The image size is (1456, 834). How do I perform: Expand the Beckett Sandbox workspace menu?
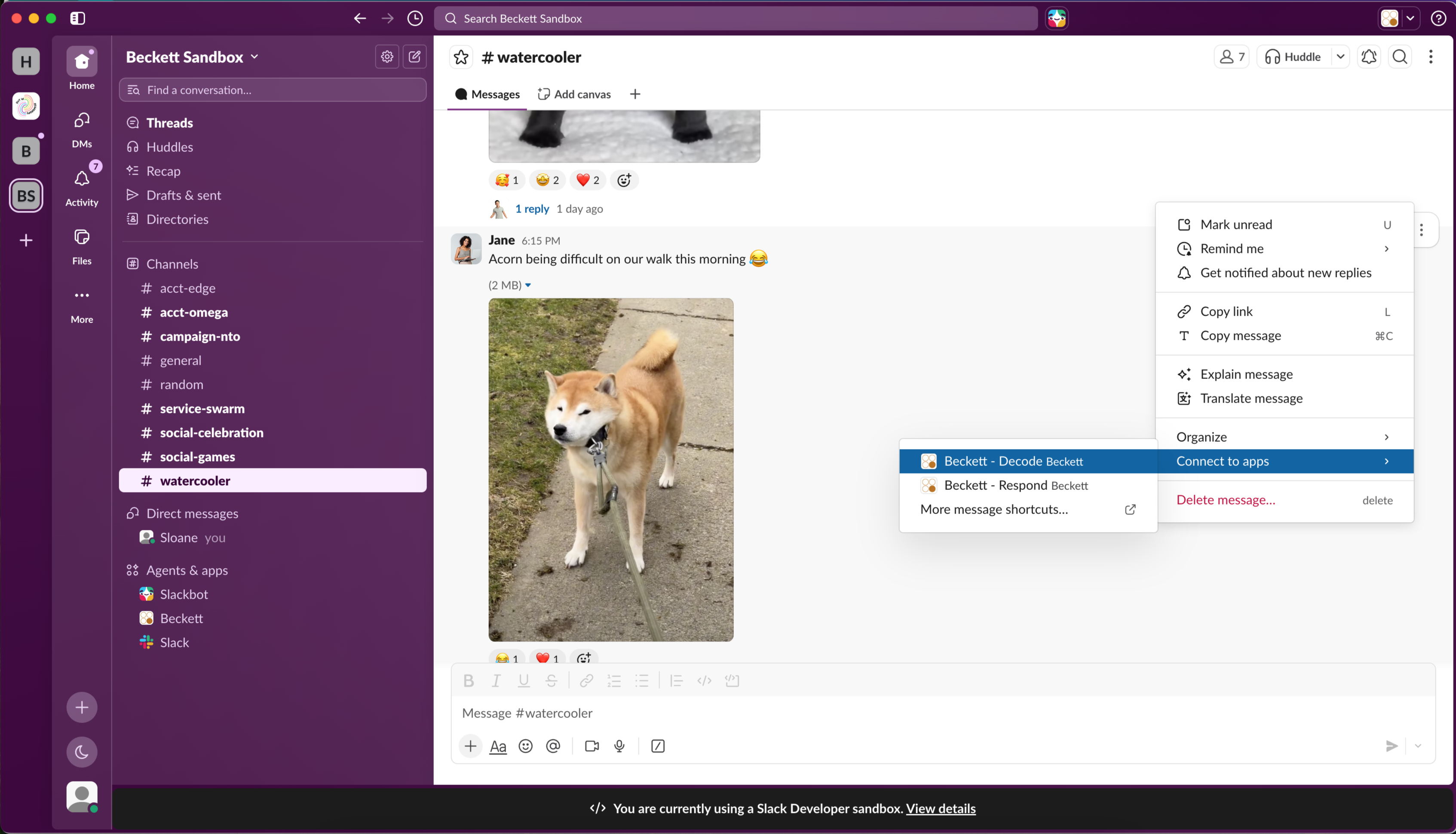(x=192, y=57)
